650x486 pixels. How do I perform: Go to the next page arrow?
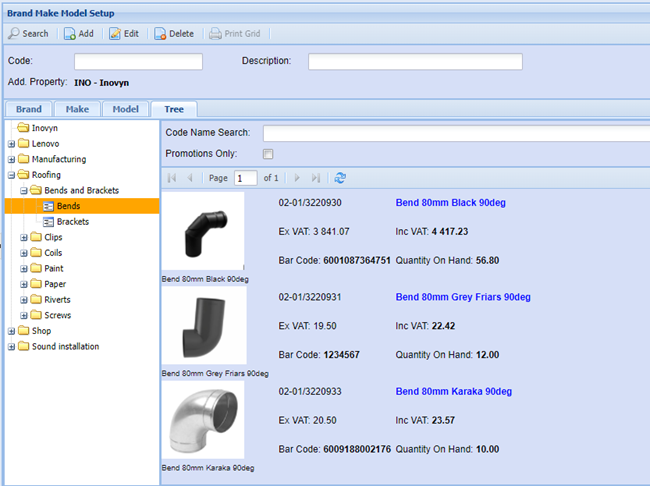pyautogui.click(x=297, y=177)
